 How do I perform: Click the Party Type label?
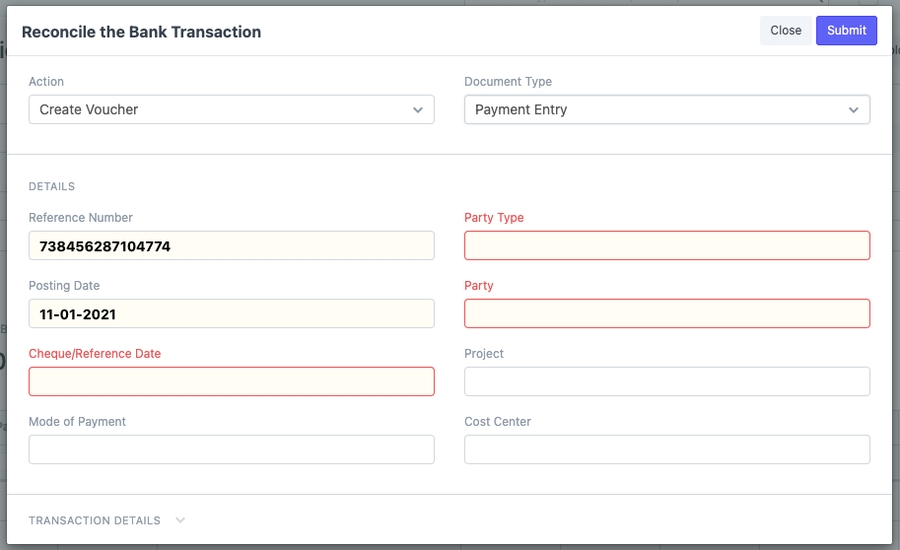494,218
